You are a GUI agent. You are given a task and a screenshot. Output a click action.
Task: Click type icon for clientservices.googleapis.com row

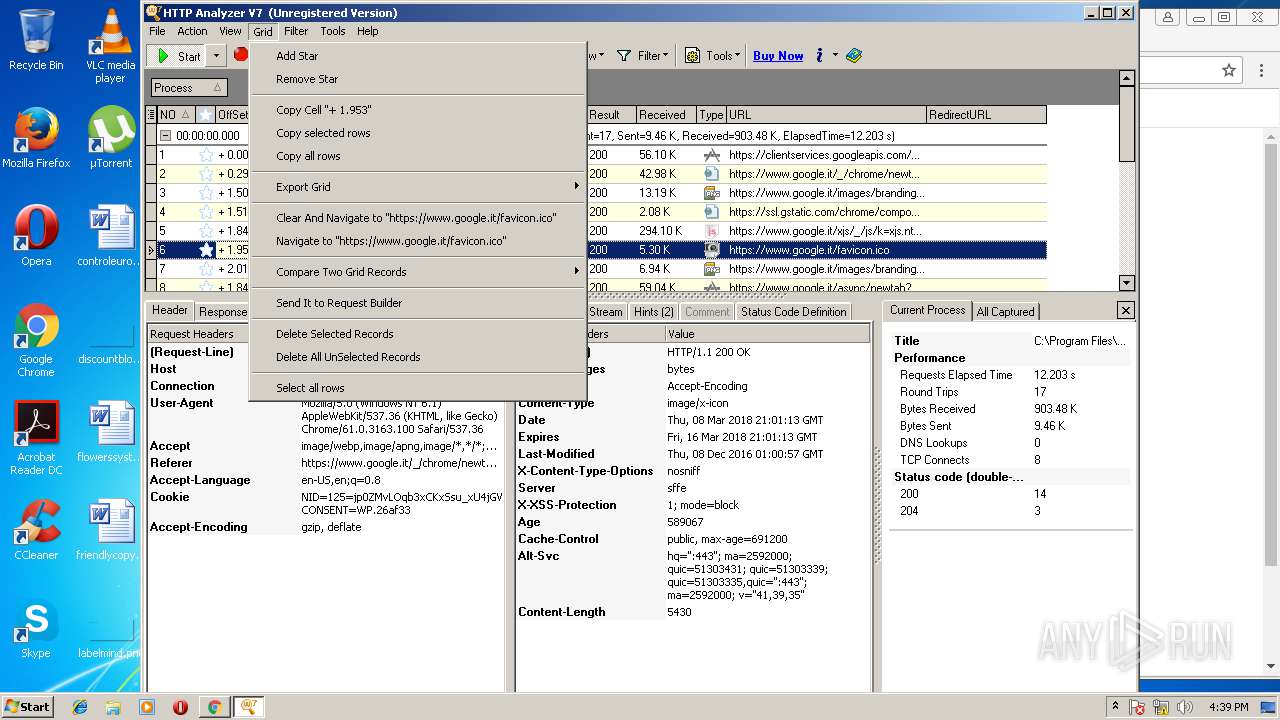pyautogui.click(x=711, y=155)
